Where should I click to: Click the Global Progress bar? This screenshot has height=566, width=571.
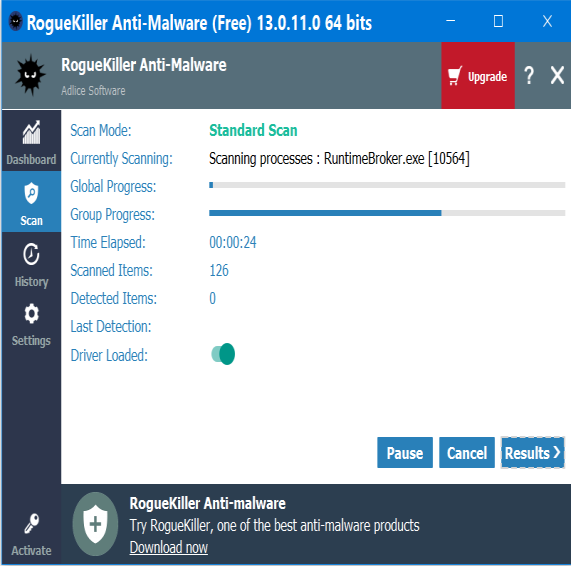(387, 185)
